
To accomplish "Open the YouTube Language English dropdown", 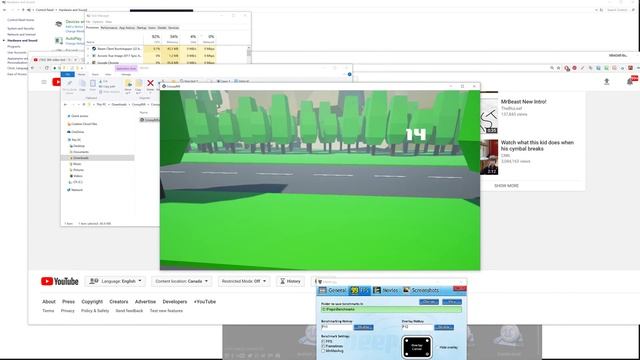I will pos(116,281).
